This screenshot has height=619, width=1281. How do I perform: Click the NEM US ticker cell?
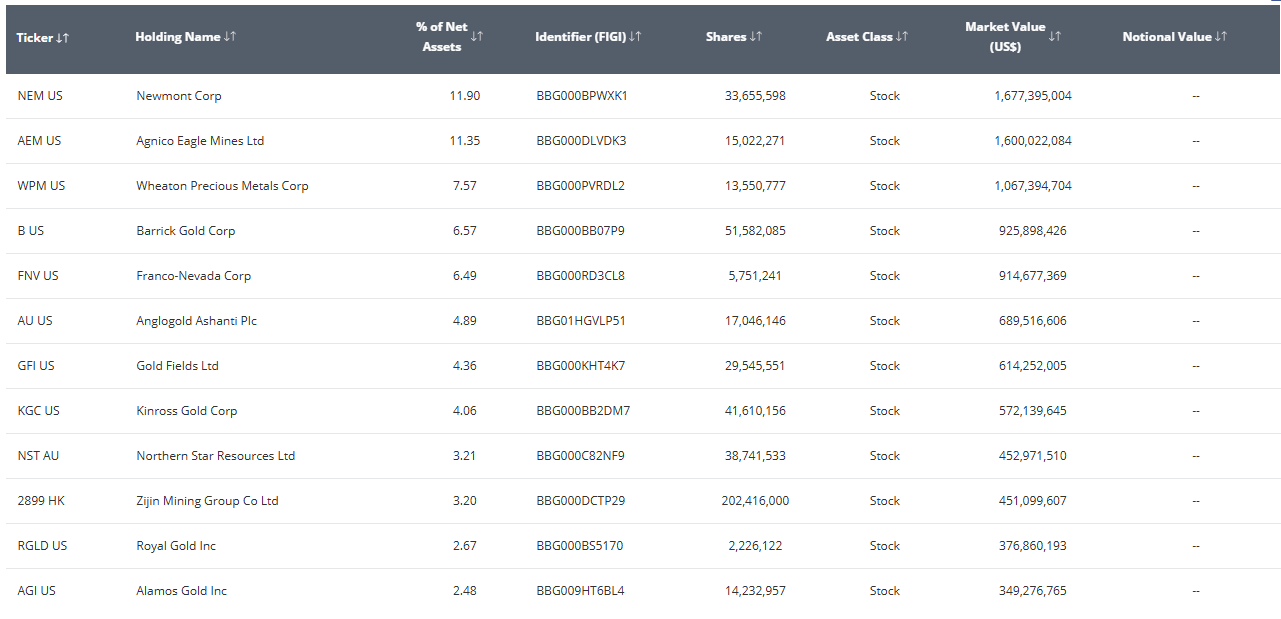(x=40, y=96)
